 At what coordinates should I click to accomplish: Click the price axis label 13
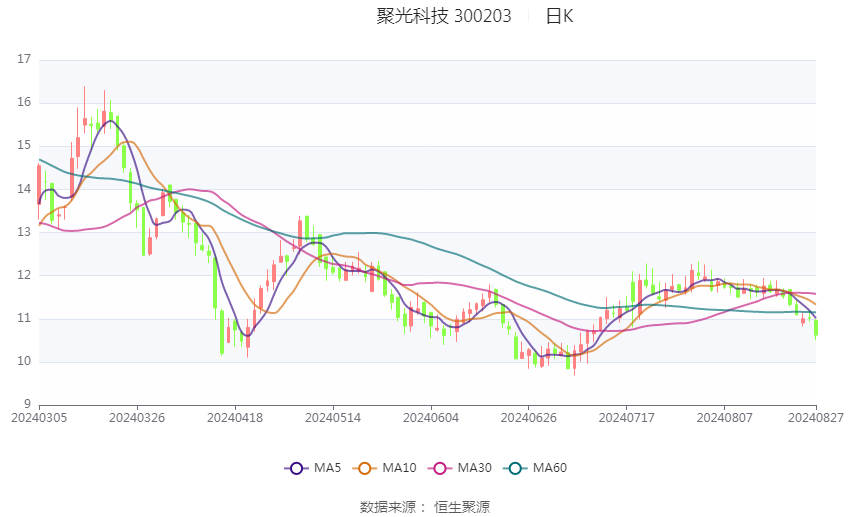24,232
